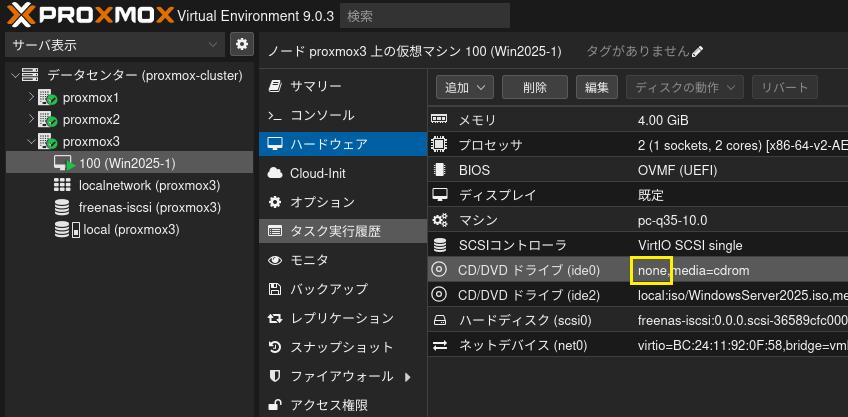Open the サマリー tab
This screenshot has height=417, width=848.
click(343, 86)
